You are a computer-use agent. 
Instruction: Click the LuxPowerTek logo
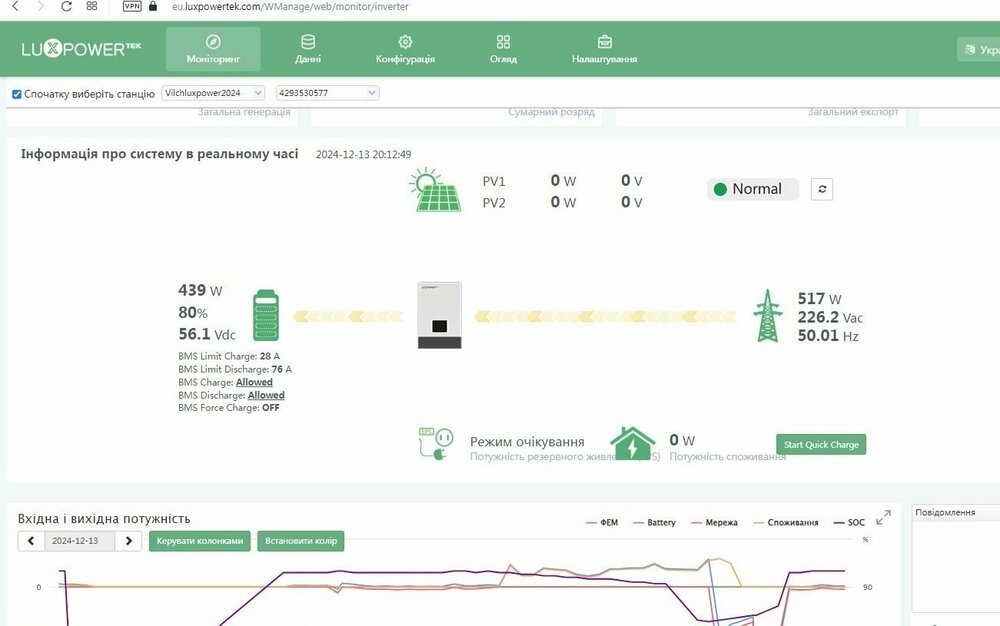[81, 48]
